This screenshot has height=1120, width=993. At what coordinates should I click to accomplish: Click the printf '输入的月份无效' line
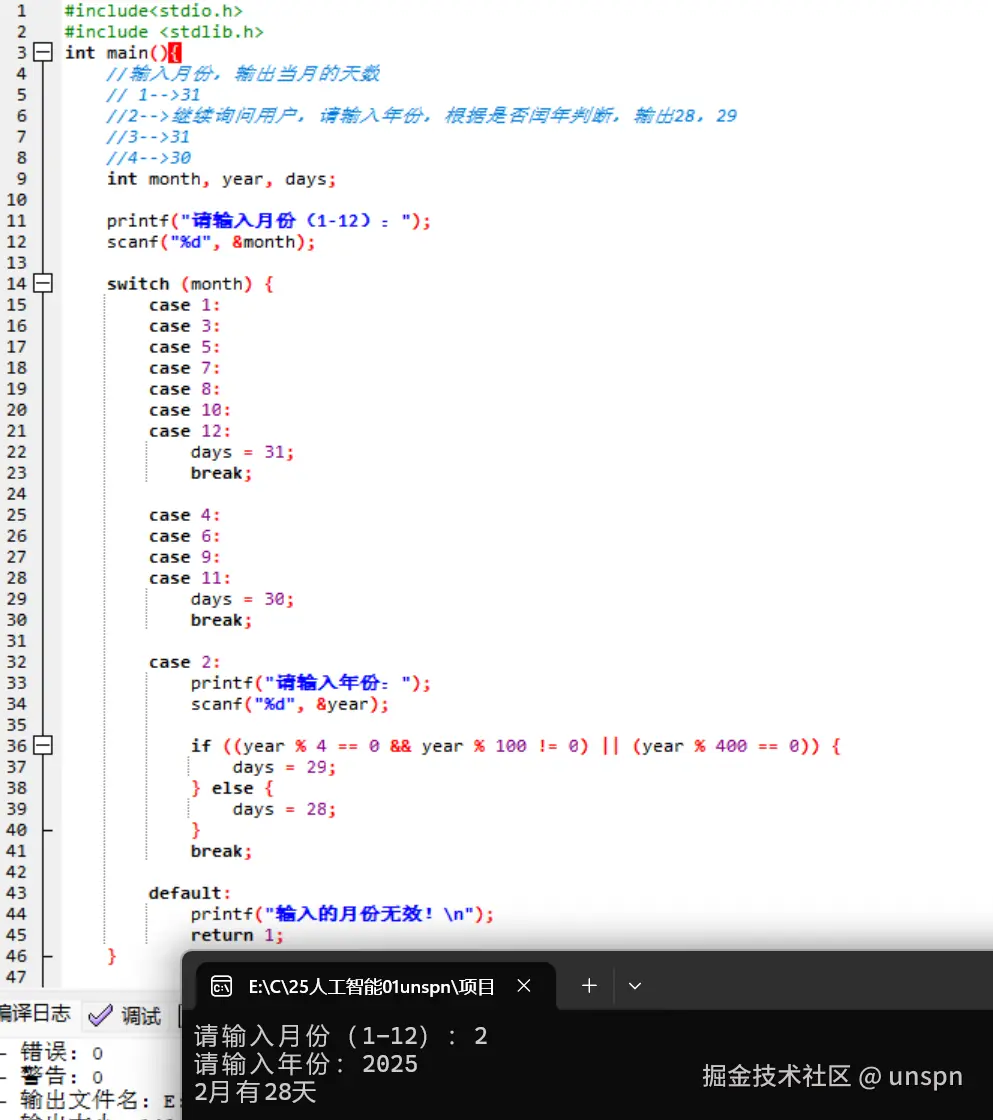click(x=342, y=914)
